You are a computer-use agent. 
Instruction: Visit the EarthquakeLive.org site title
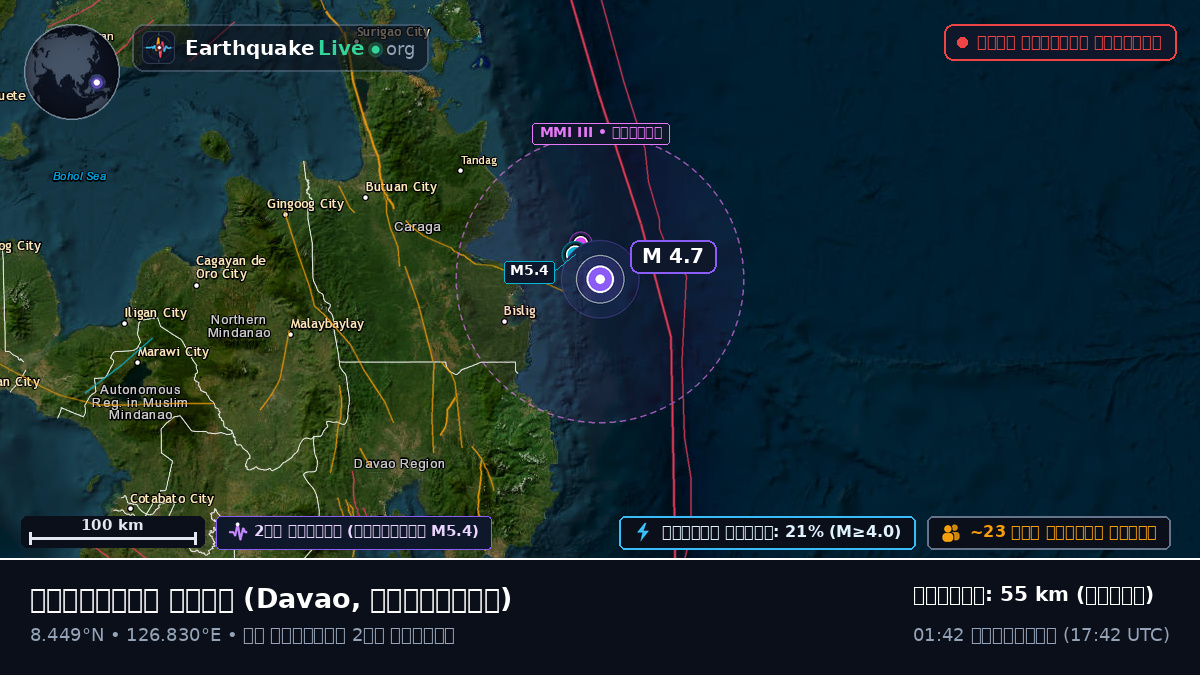tap(300, 48)
